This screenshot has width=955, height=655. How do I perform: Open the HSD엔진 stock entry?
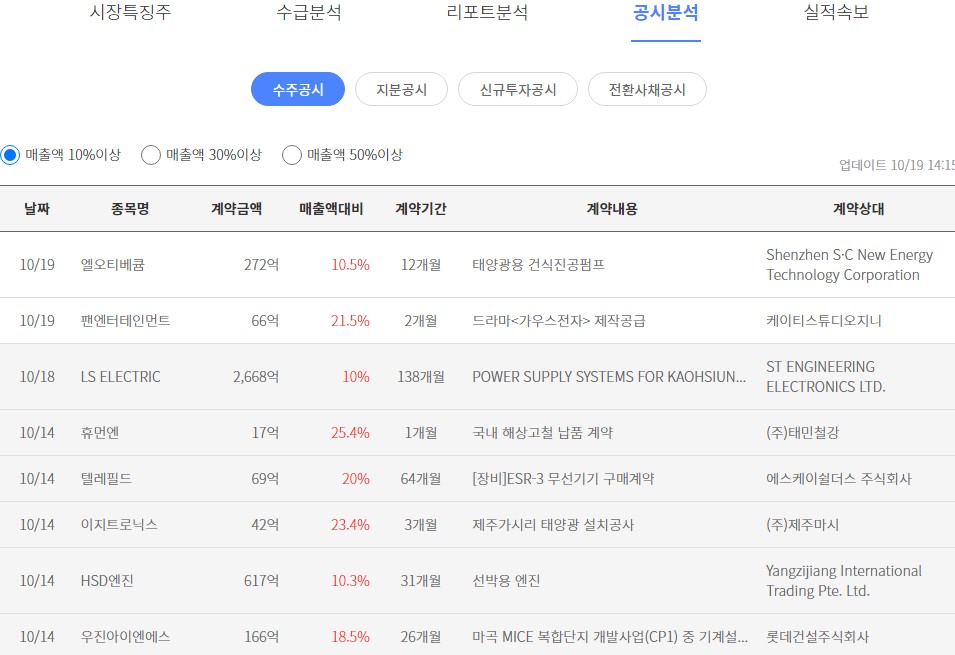(107, 581)
